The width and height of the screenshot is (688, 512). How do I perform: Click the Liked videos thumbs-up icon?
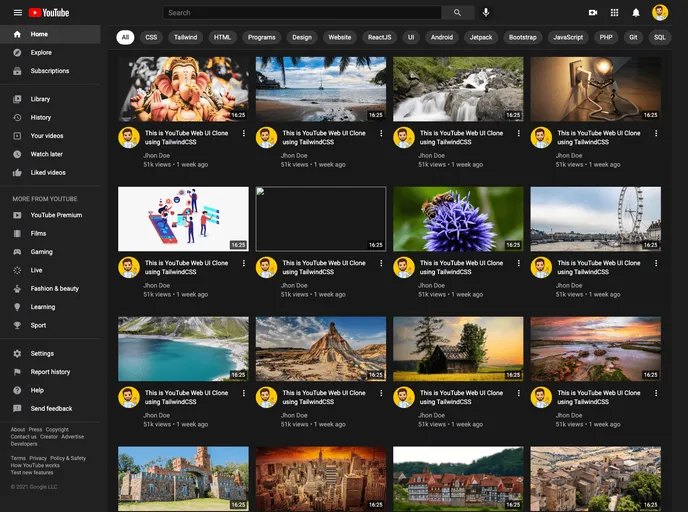(x=17, y=173)
